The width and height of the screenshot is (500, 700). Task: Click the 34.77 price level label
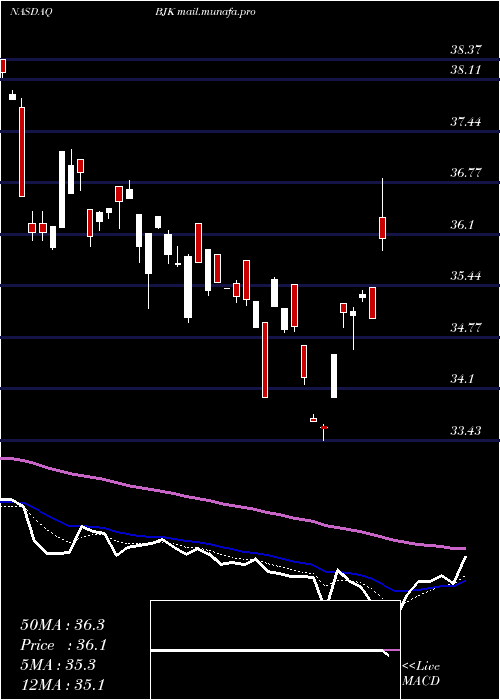[x=466, y=328]
